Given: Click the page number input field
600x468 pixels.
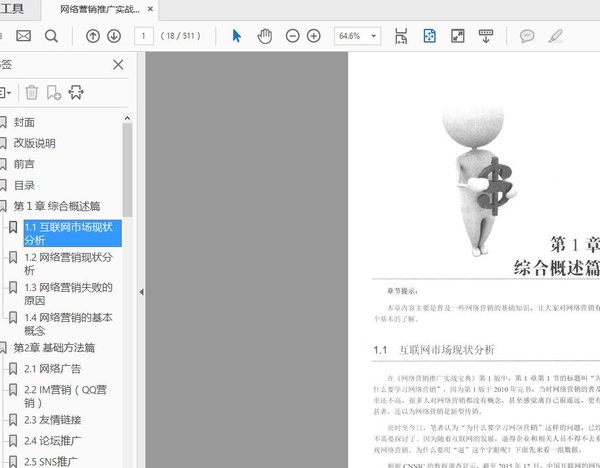Looking at the screenshot, I should 143,36.
